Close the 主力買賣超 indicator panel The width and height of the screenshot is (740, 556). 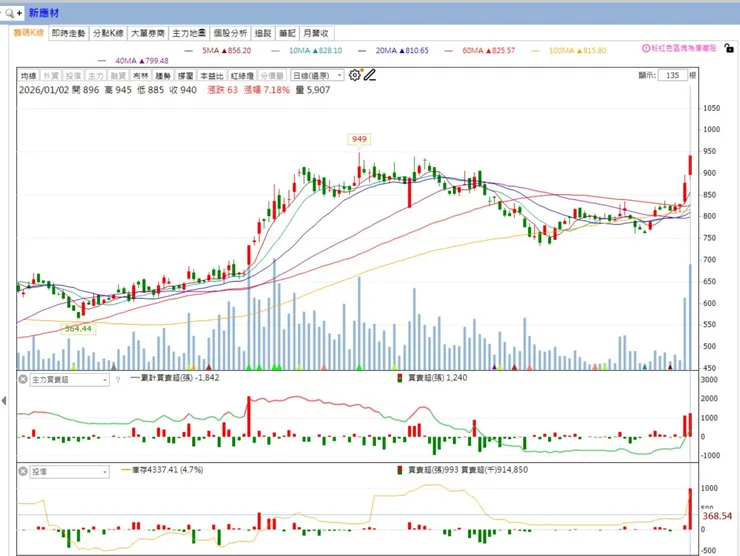tap(23, 379)
